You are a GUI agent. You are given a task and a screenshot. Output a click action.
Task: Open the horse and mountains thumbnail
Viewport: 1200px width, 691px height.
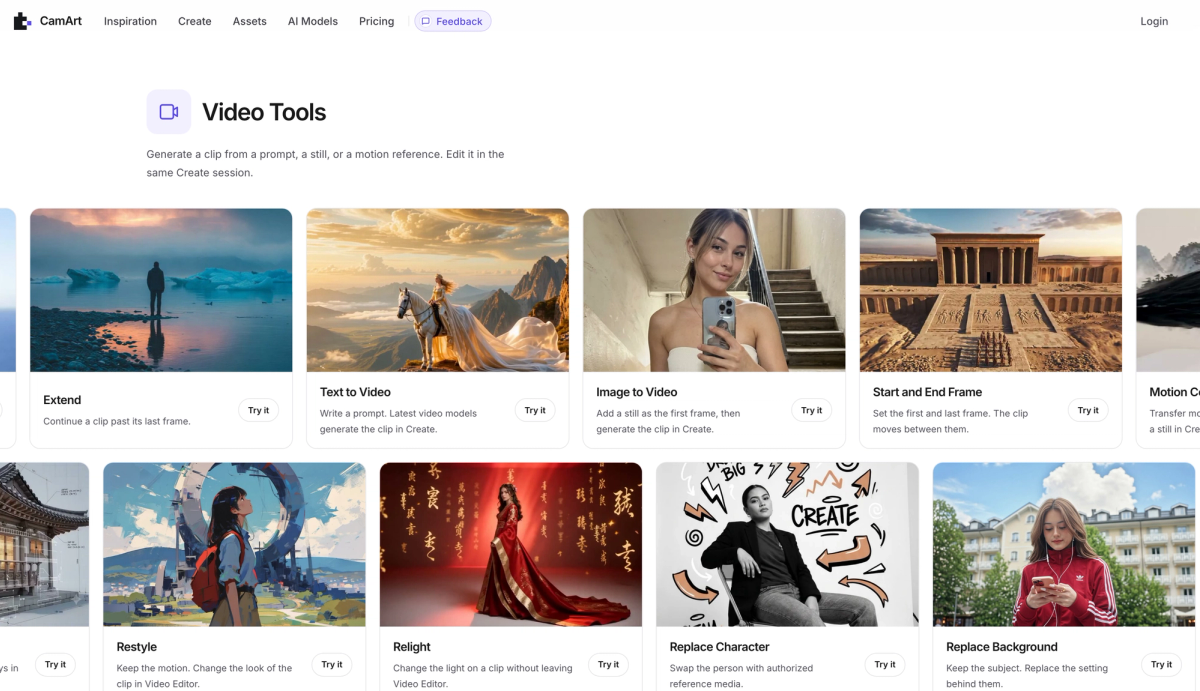[438, 290]
